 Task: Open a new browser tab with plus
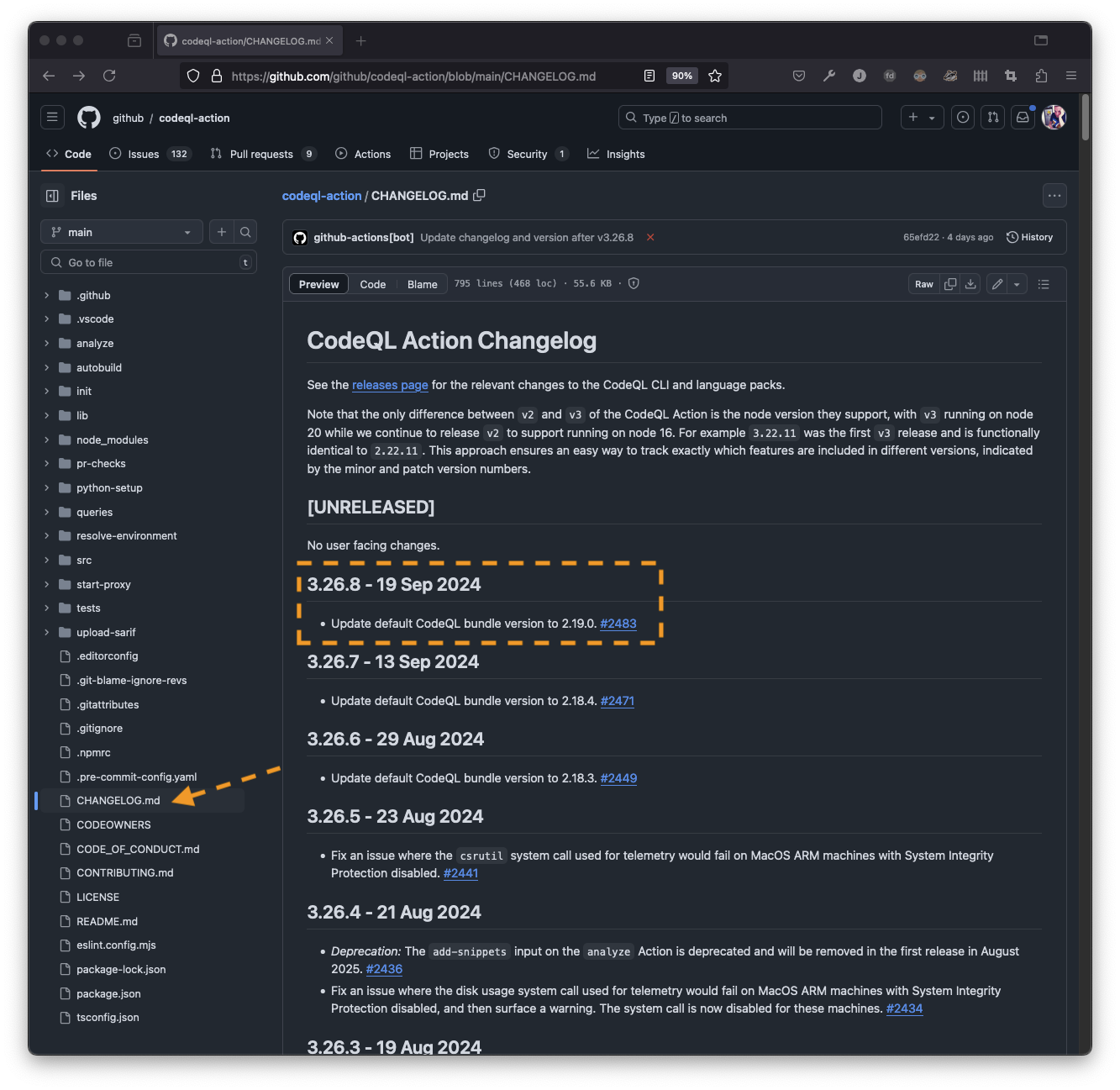click(361, 40)
